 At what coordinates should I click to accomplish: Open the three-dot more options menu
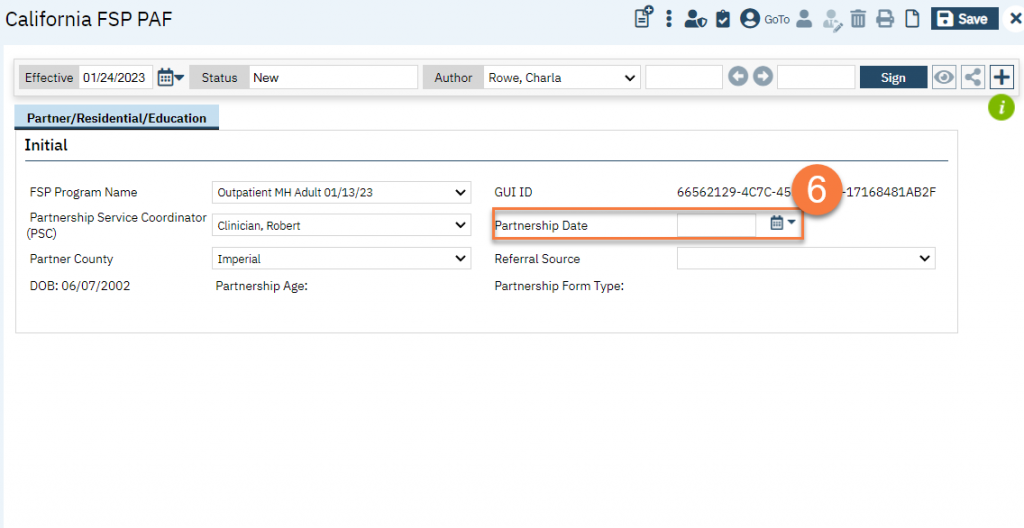[669, 19]
